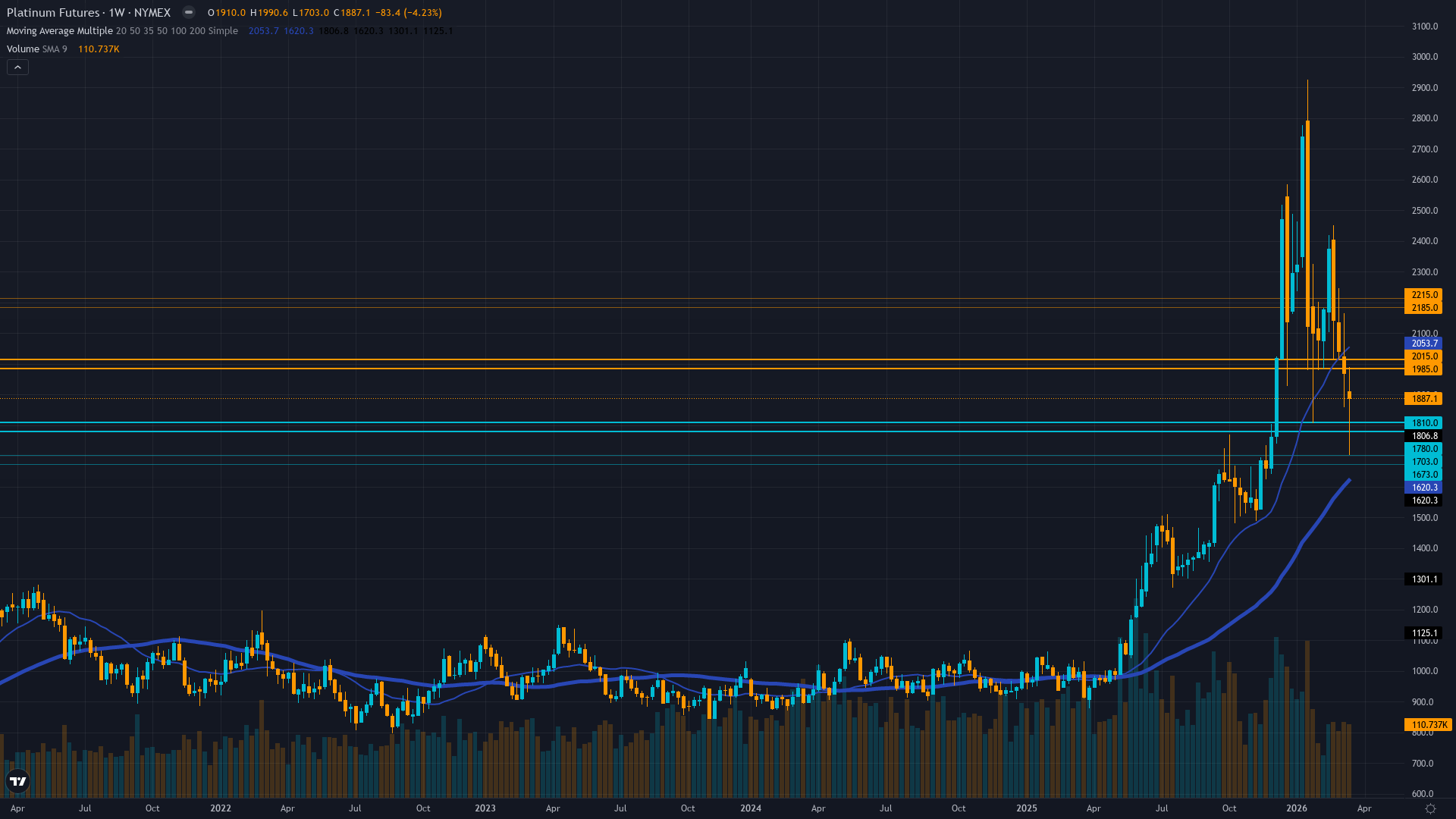Click the 3000.0 price scale tick
Image resolution: width=1456 pixels, height=819 pixels.
1424,57
